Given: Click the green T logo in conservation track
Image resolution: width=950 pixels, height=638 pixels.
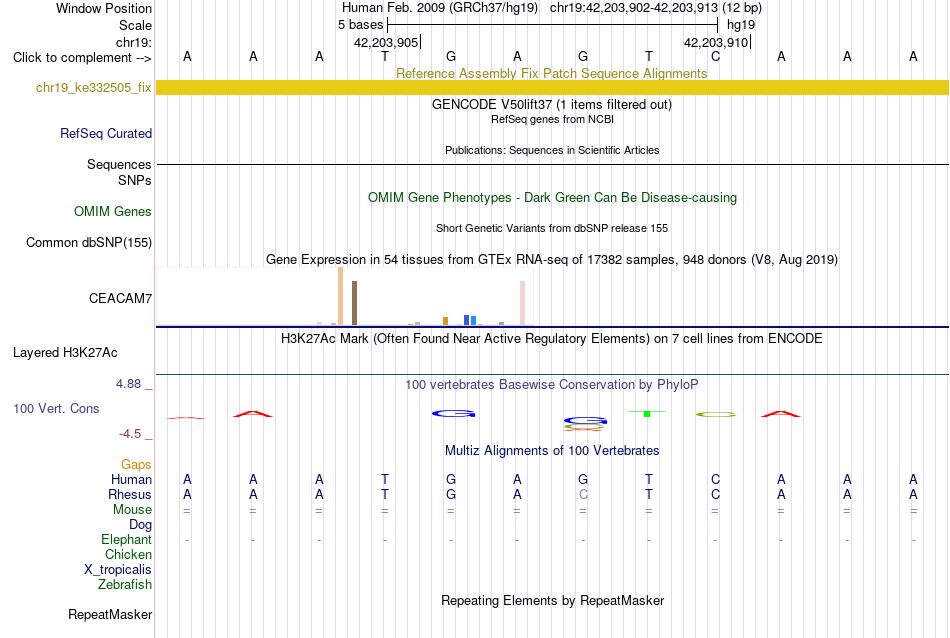Looking at the screenshot, I should (x=647, y=413).
